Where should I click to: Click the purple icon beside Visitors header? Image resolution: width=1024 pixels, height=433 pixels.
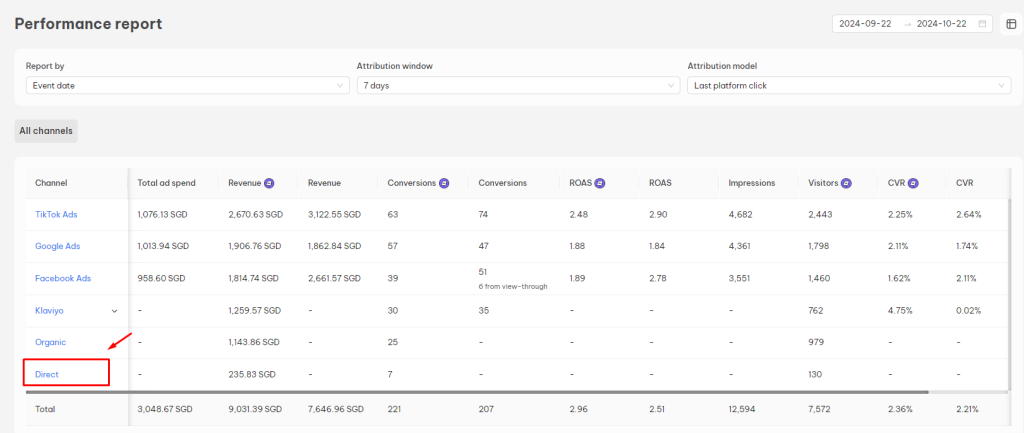coord(846,183)
